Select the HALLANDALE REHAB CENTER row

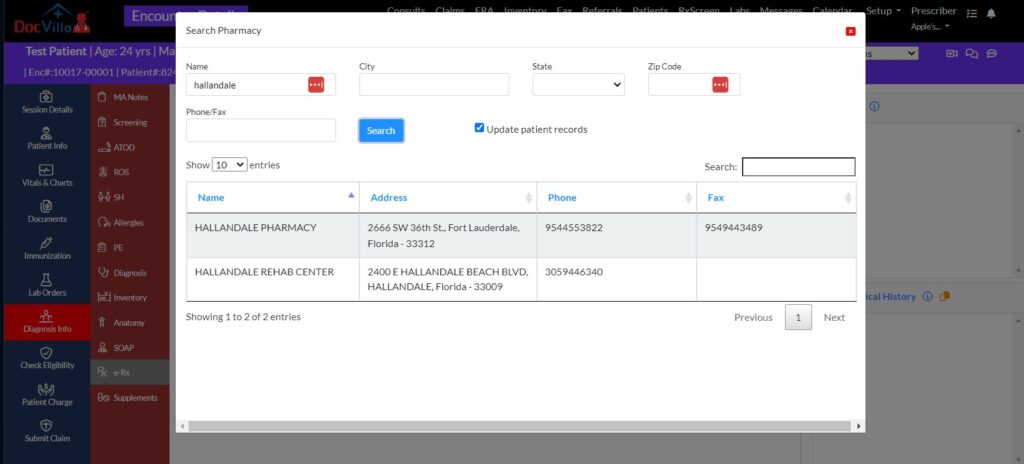521,279
